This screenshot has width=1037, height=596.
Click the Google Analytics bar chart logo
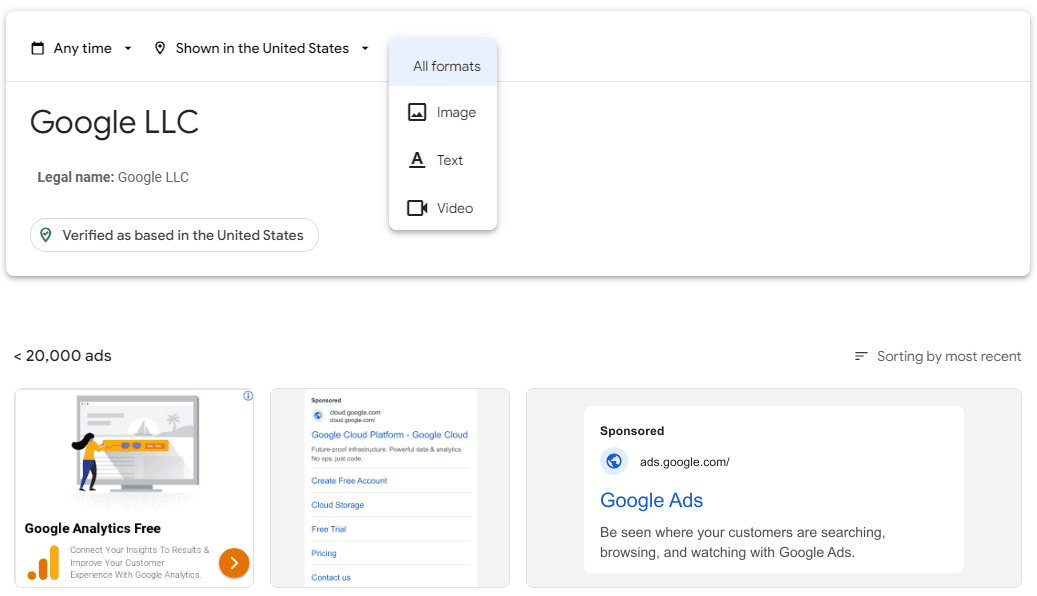click(44, 563)
